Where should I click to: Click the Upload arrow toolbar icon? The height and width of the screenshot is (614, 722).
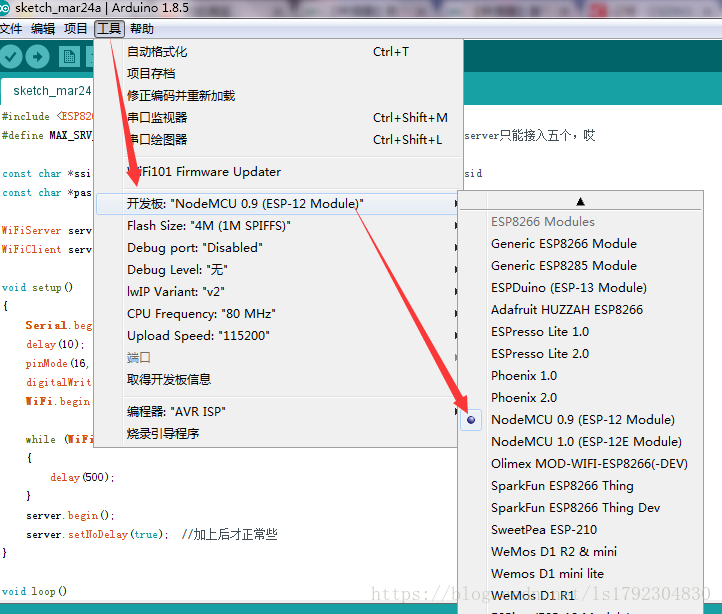[38, 57]
